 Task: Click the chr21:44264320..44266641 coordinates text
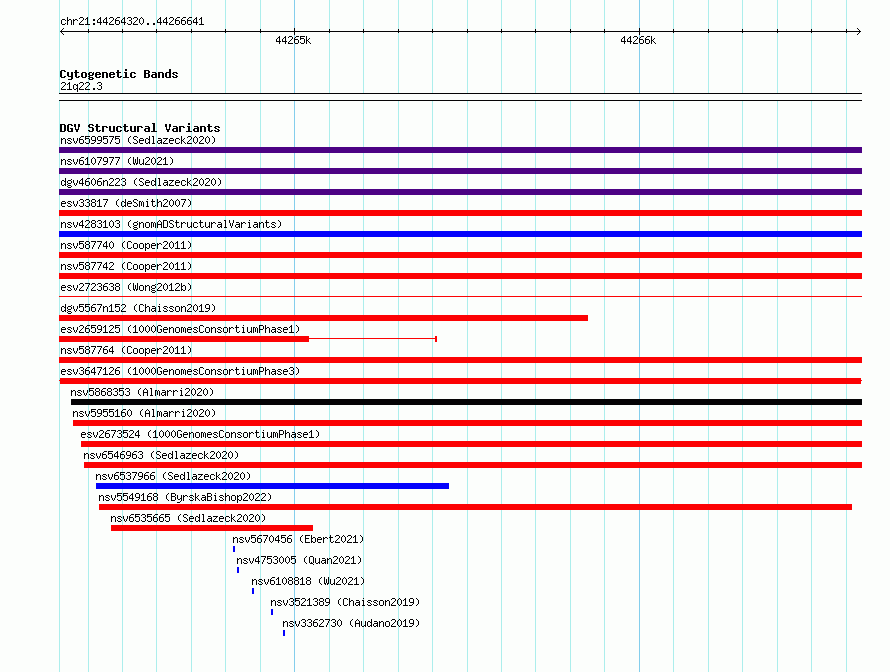coord(132,21)
